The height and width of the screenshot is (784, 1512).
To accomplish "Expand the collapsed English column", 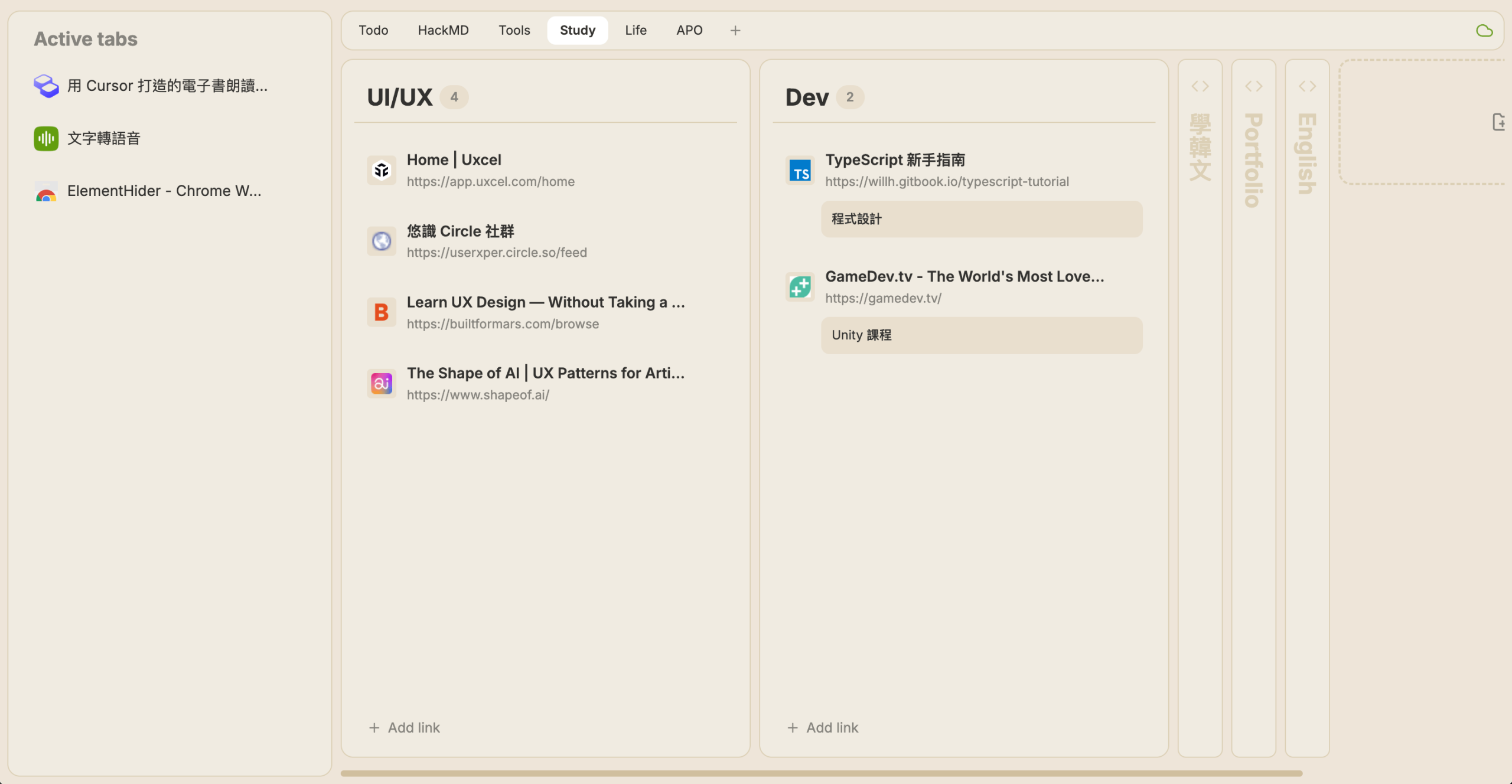I will coord(1307,87).
